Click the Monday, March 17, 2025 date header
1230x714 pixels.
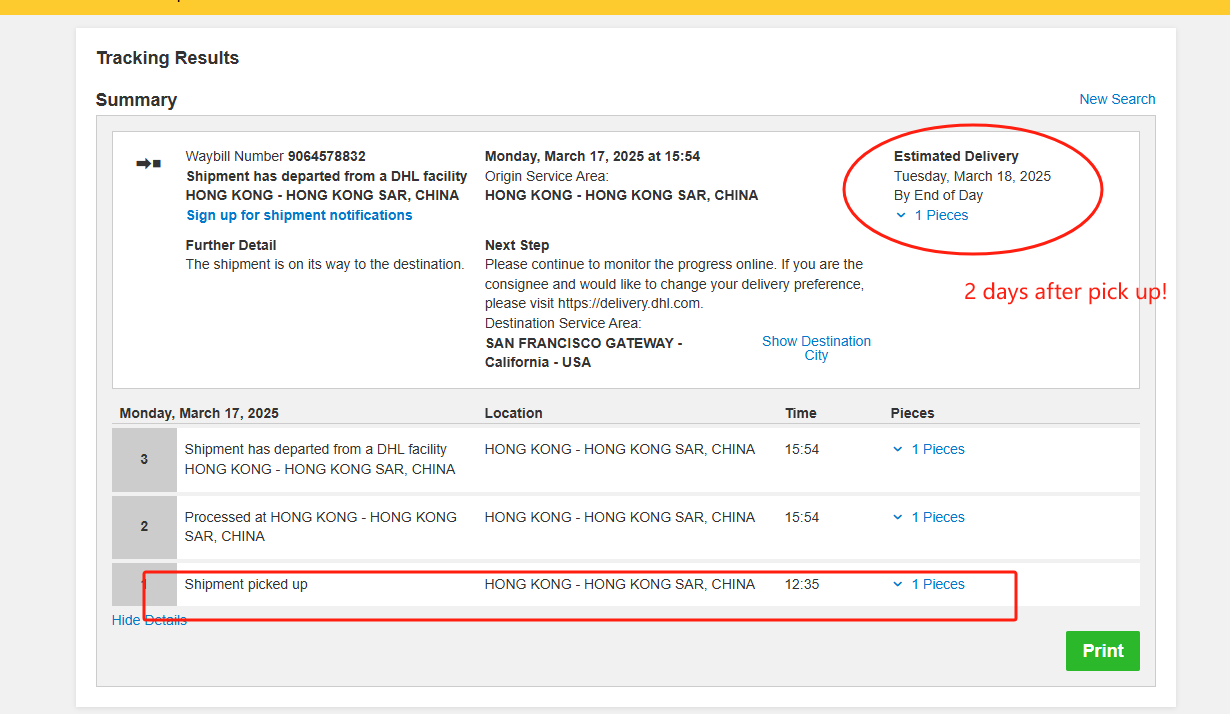199,413
